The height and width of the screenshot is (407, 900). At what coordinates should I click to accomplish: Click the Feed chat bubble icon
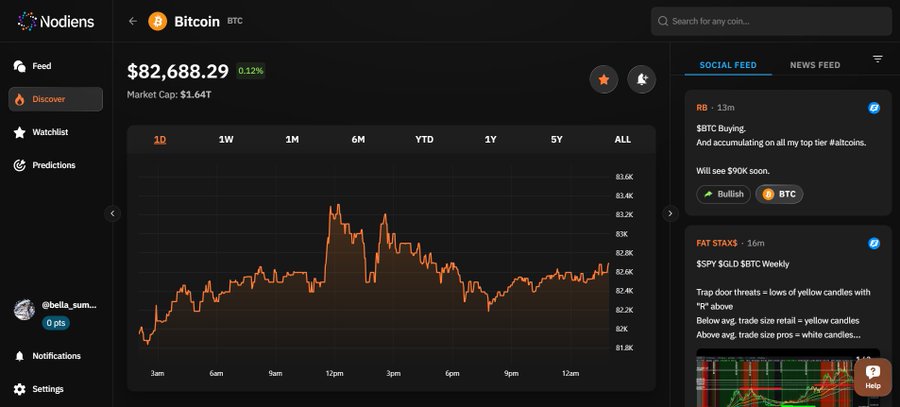click(x=20, y=66)
